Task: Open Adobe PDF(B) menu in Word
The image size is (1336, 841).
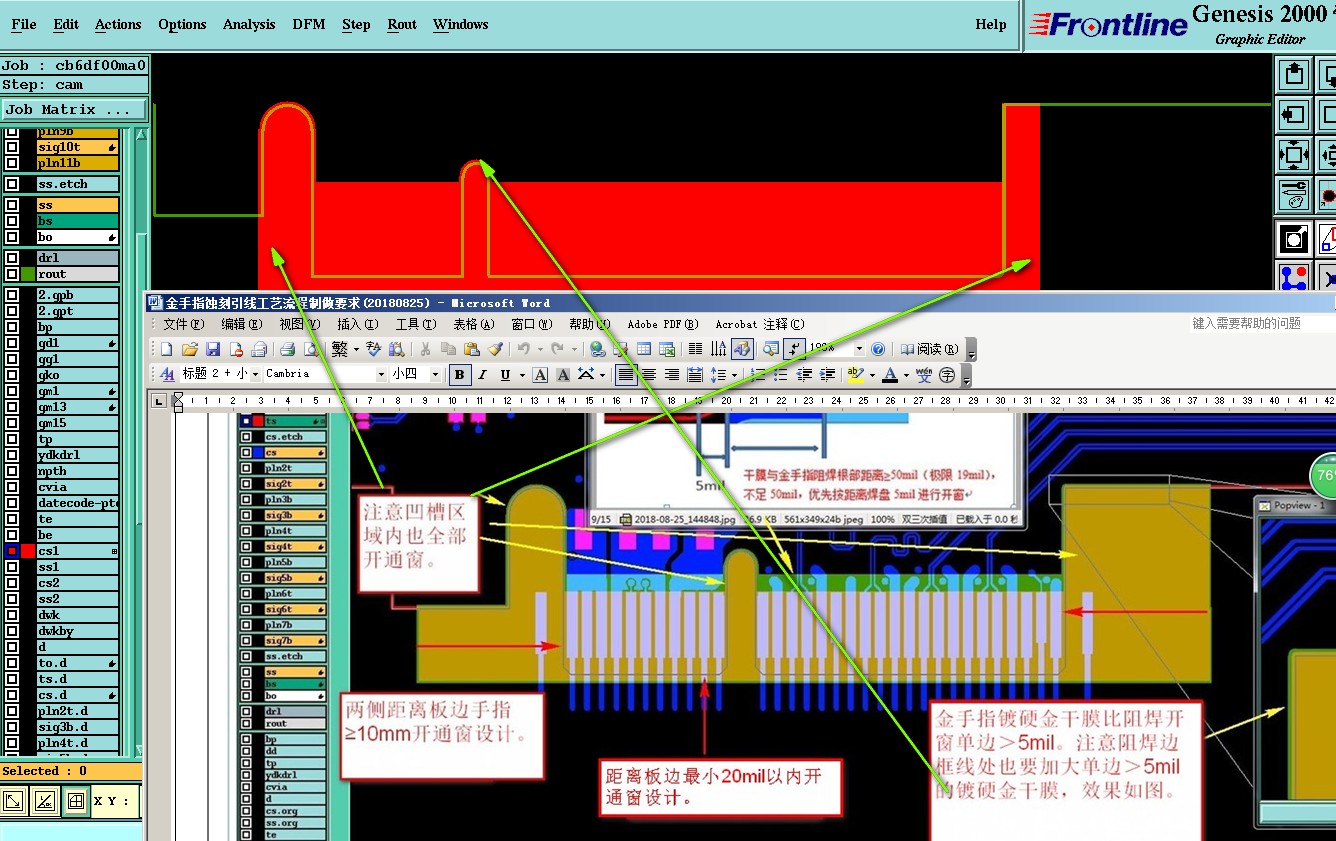Action: pyautogui.click(x=661, y=324)
